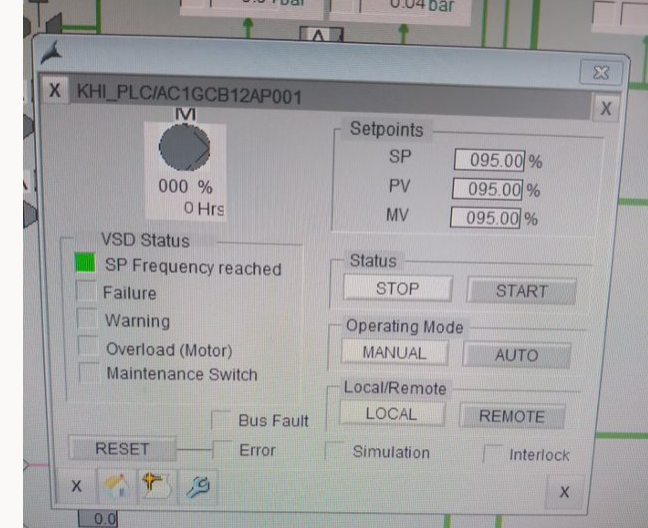648x528 pixels.
Task: Click the green SP Frequency reached indicator
Action: (x=86, y=263)
